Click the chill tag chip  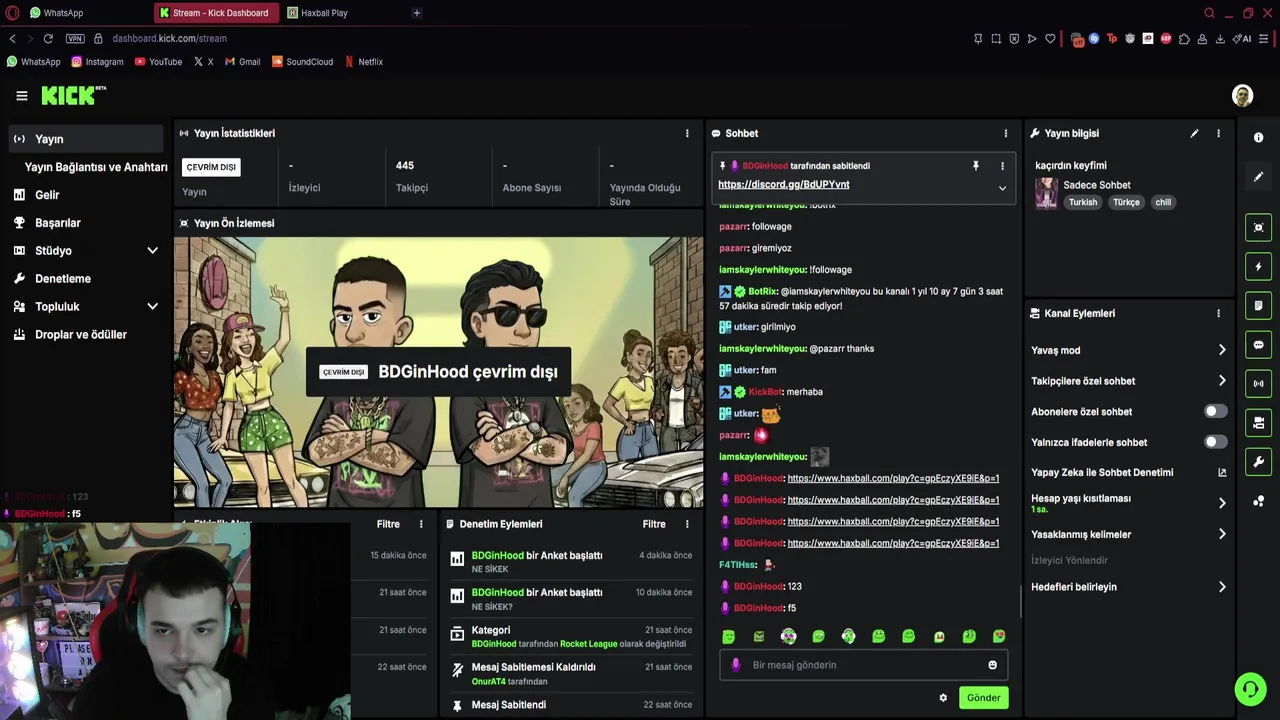coord(1163,202)
